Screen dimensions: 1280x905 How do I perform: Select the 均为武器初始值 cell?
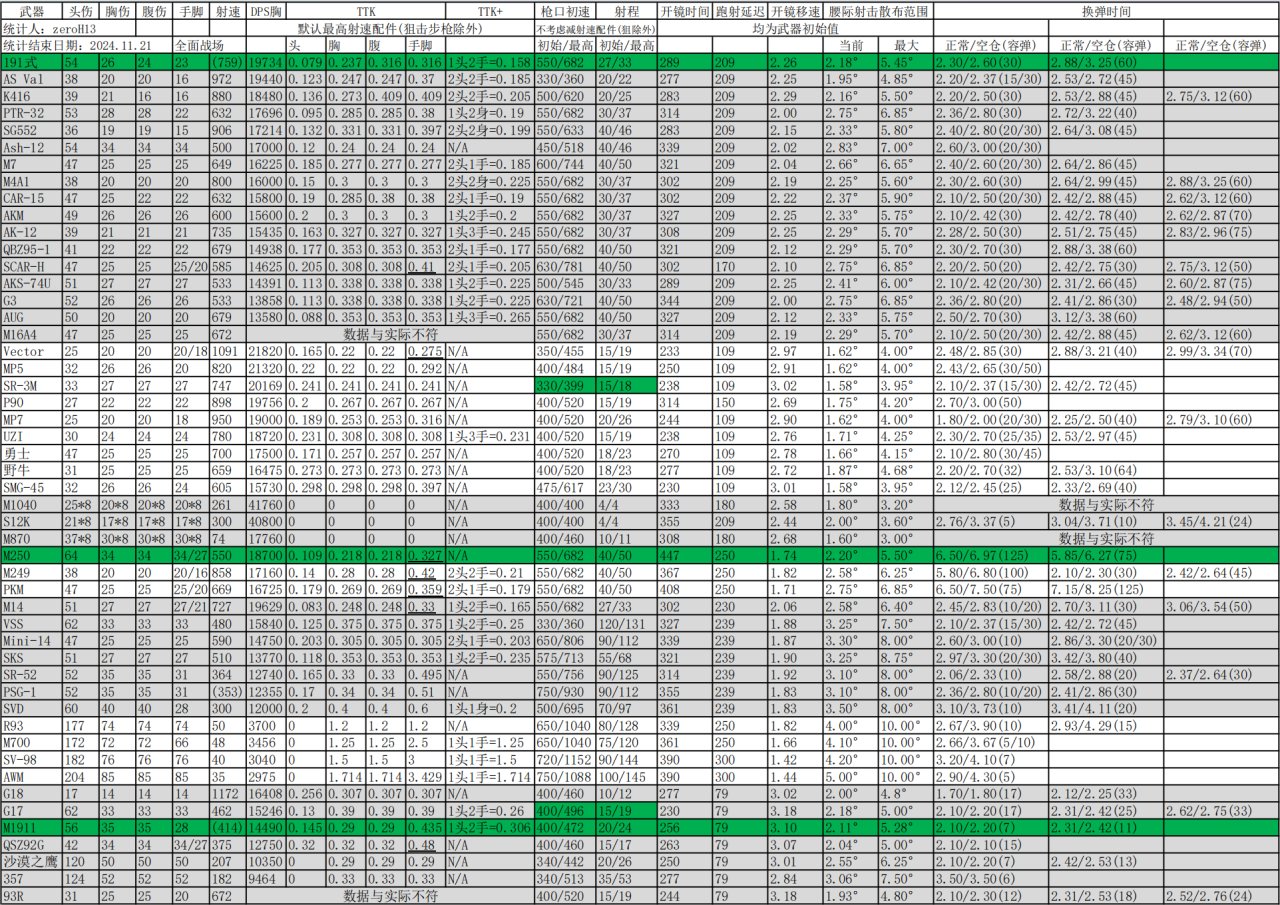click(795, 30)
